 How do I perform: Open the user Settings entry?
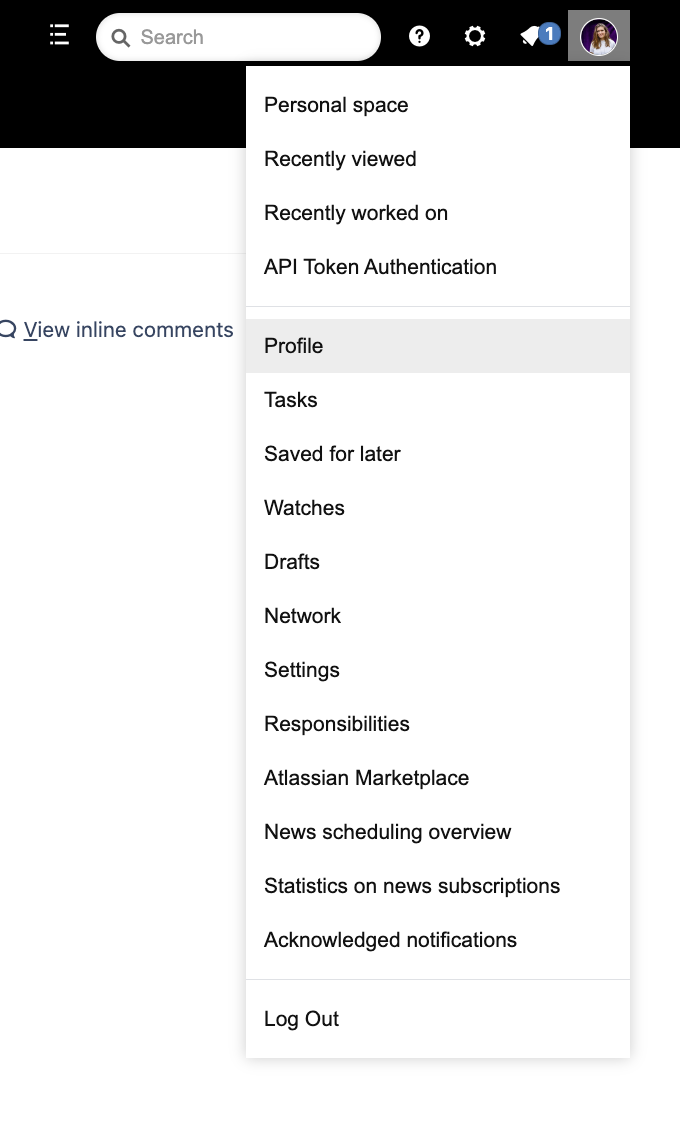click(x=438, y=670)
